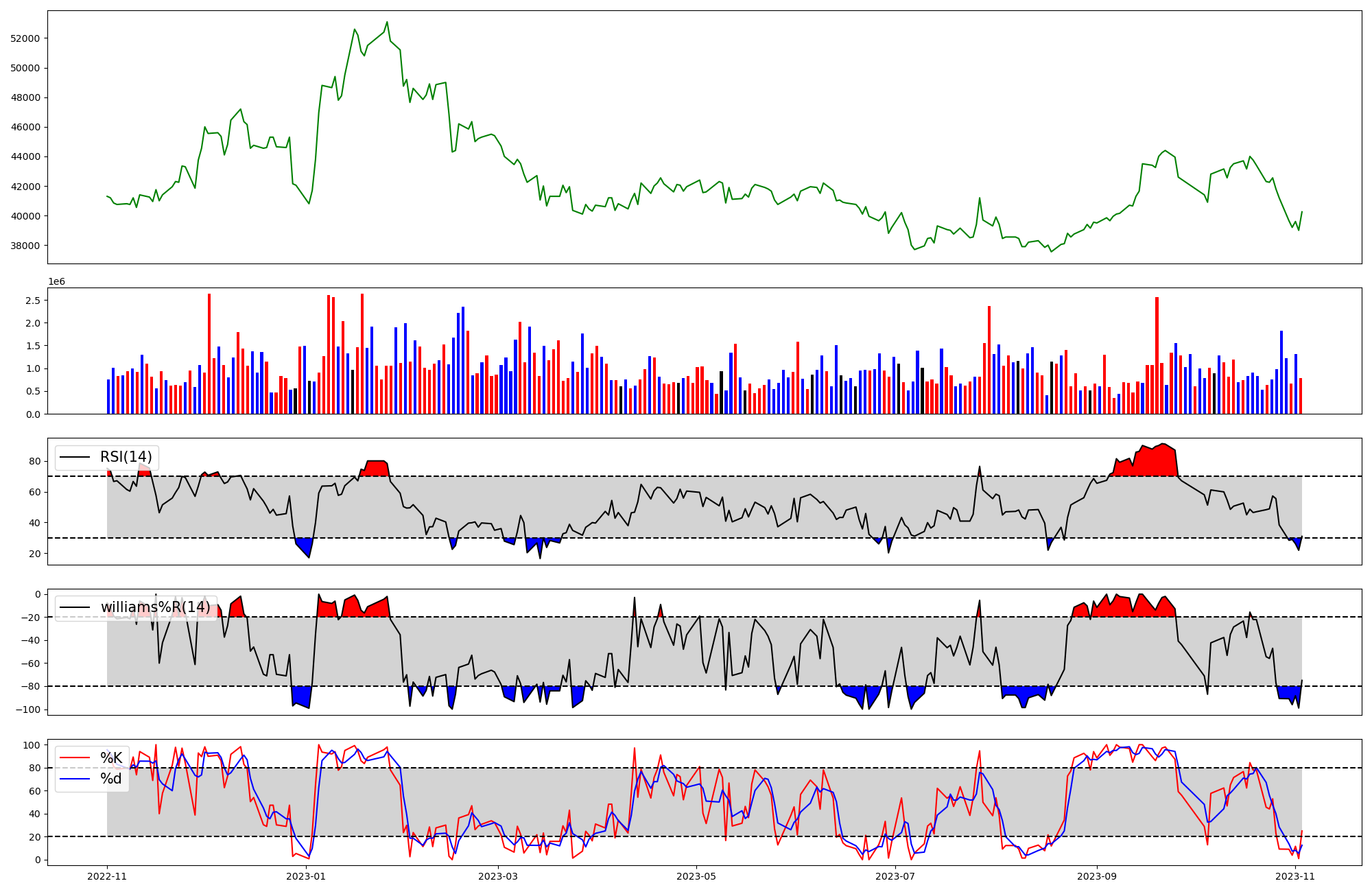
Task: Click the williams%R(14) legend label
Action: [155, 607]
